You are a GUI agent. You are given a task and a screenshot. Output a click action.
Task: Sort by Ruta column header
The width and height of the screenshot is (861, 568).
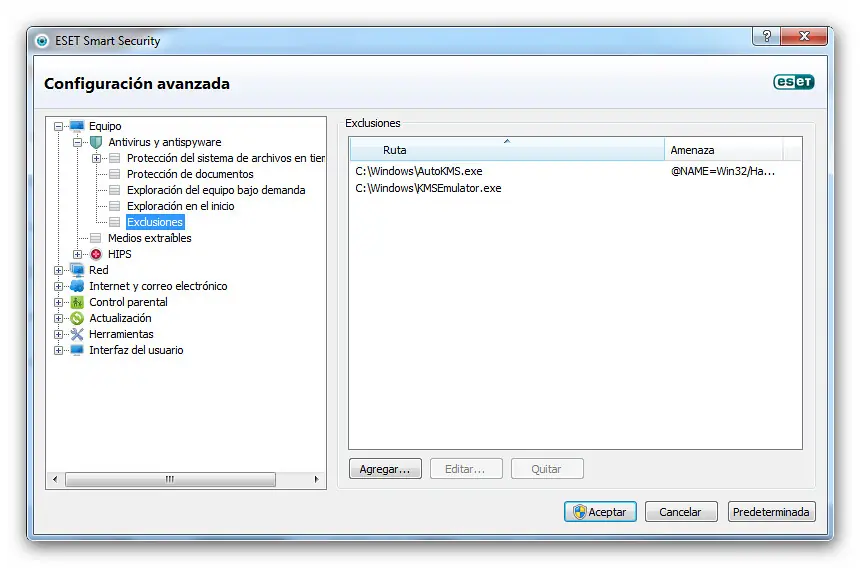(x=507, y=149)
